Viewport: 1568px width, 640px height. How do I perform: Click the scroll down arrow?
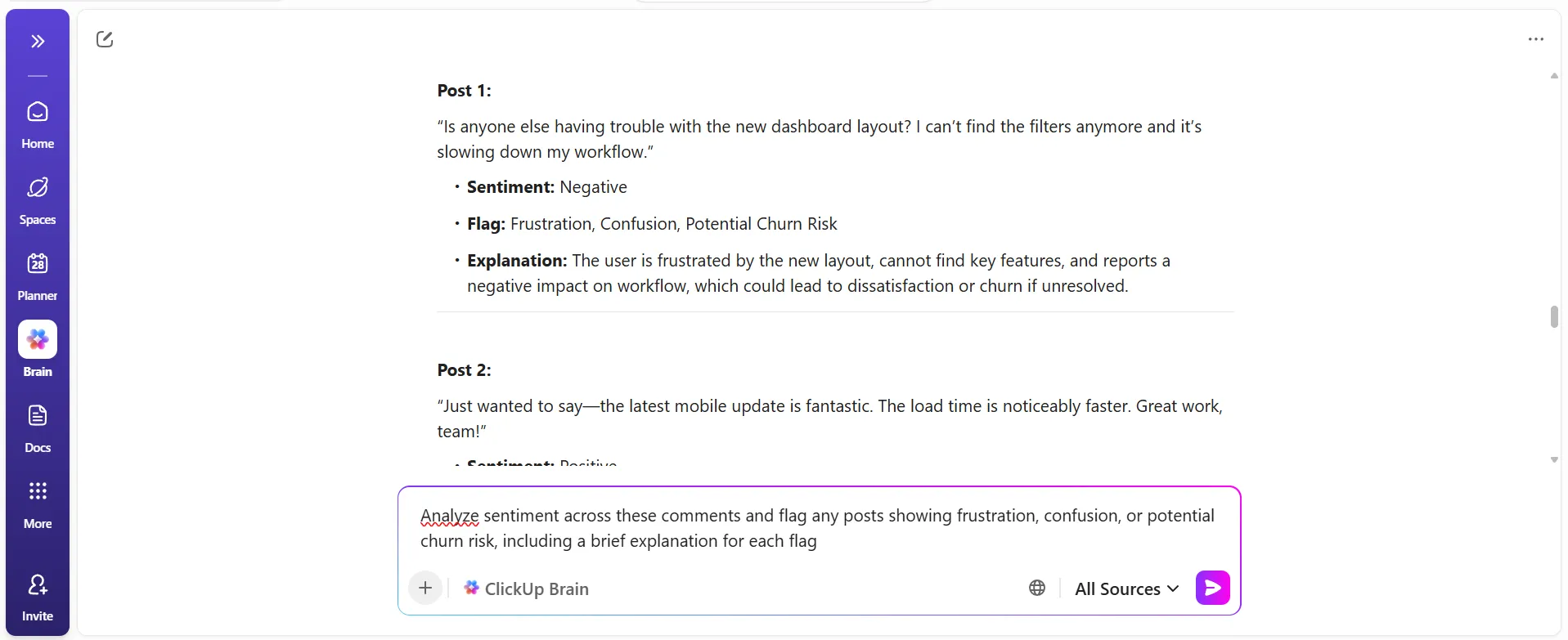(1554, 460)
